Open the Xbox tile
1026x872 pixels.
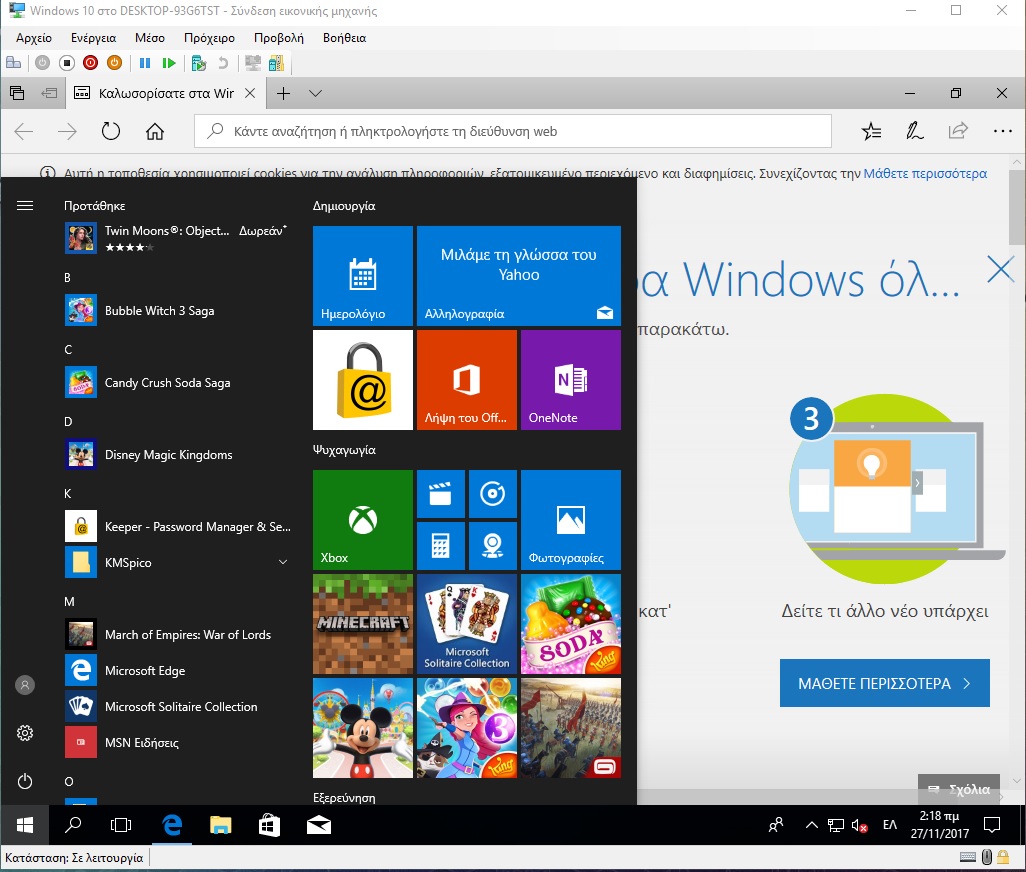[363, 520]
